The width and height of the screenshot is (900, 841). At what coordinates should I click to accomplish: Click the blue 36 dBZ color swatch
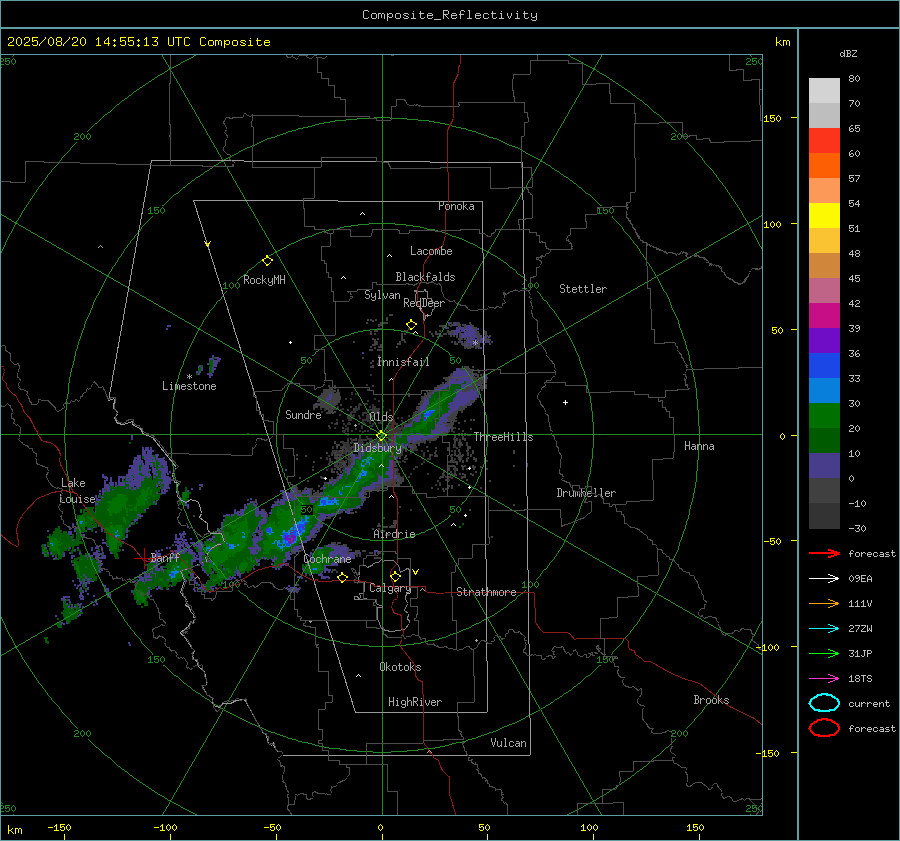[824, 366]
